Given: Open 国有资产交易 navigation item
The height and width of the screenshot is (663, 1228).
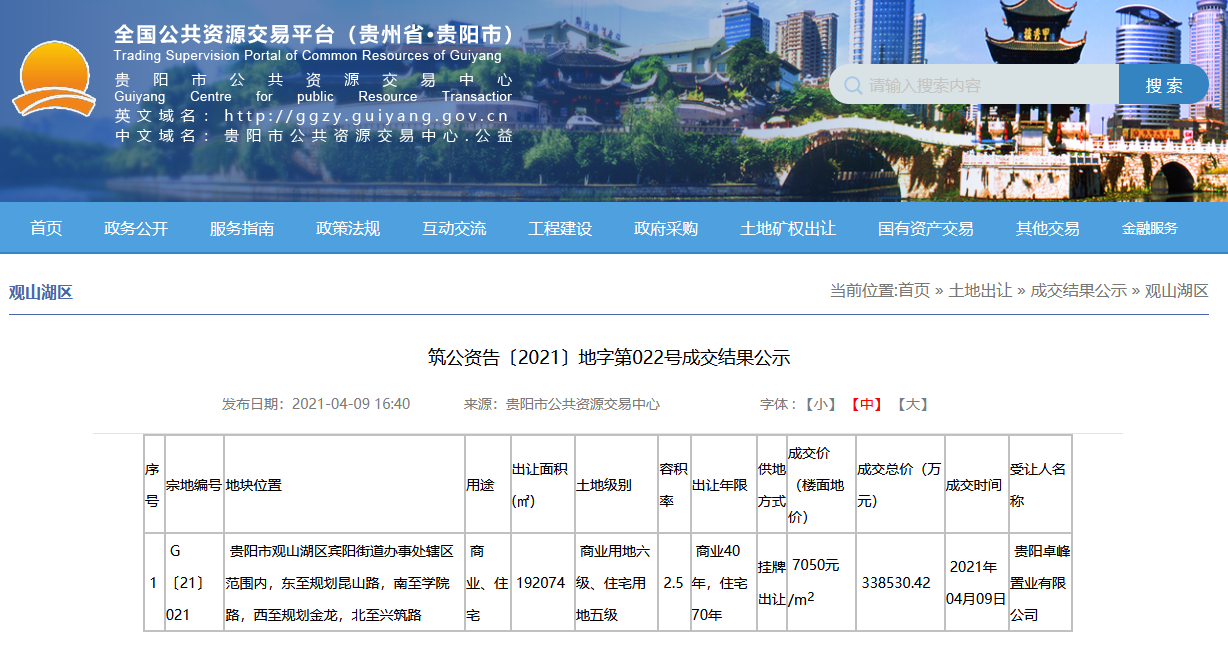Looking at the screenshot, I should [925, 228].
